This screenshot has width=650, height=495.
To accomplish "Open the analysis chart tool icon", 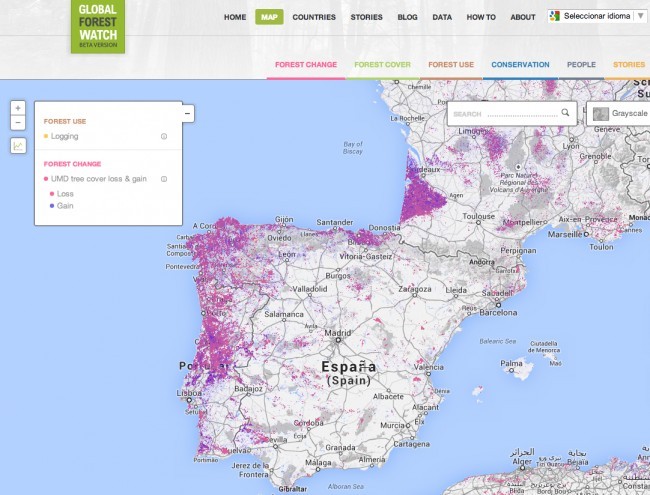I will pyautogui.click(x=18, y=146).
